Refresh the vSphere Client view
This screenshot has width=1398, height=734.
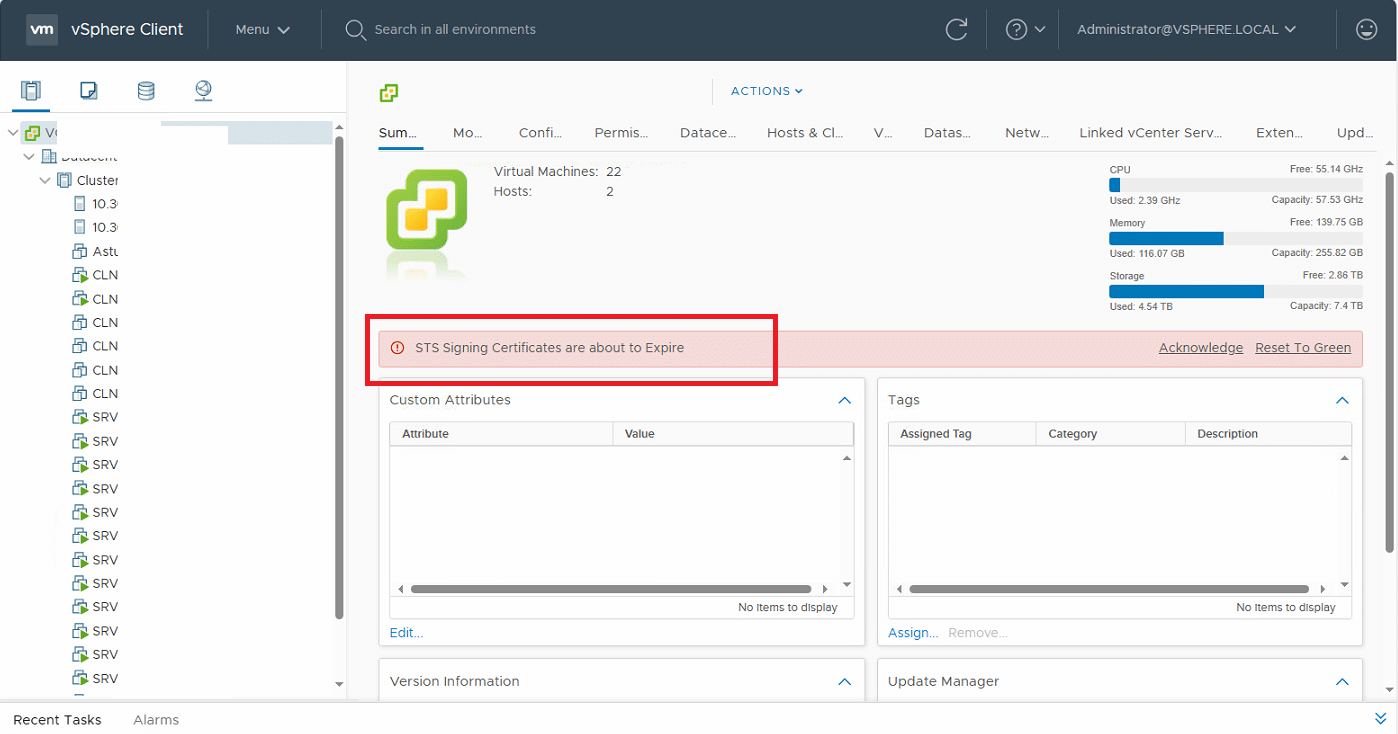point(956,30)
